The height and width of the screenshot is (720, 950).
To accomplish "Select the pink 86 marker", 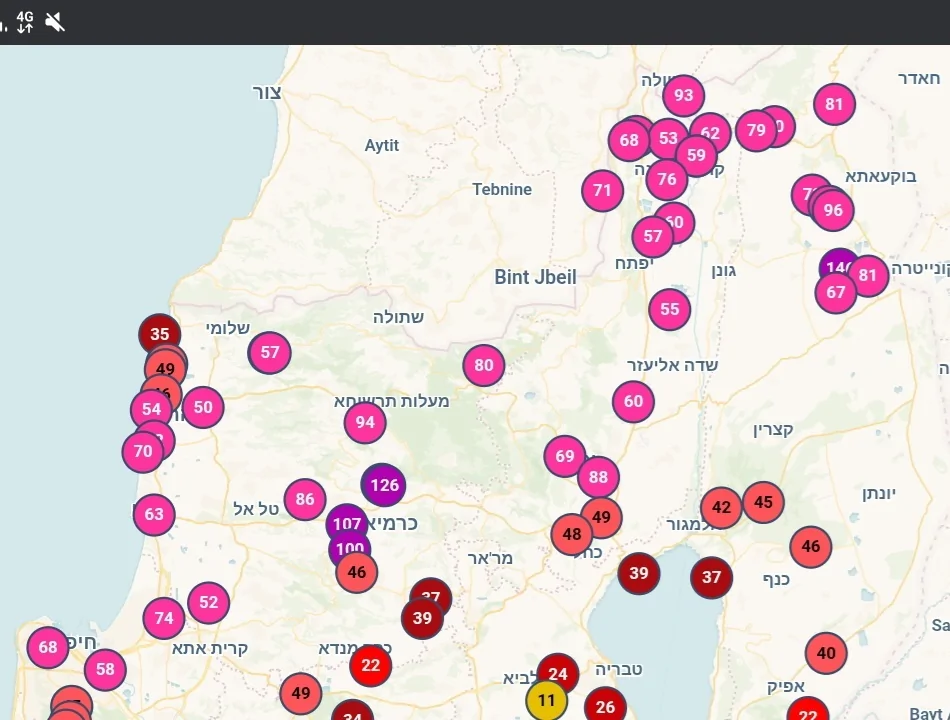I will [x=305, y=500].
